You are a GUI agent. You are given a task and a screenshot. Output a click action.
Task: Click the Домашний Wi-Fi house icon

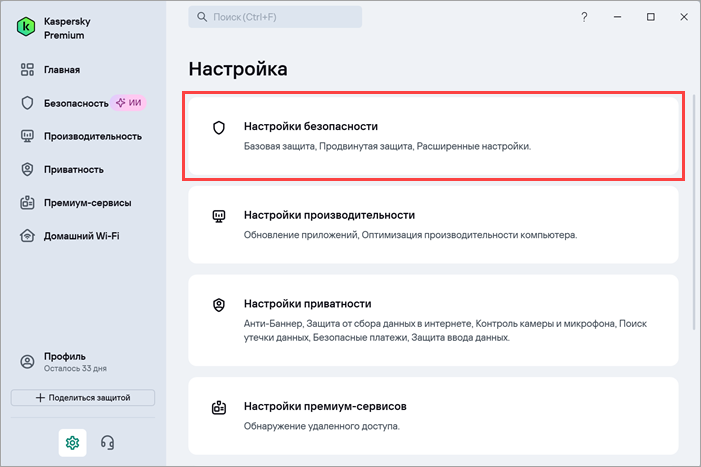click(27, 236)
